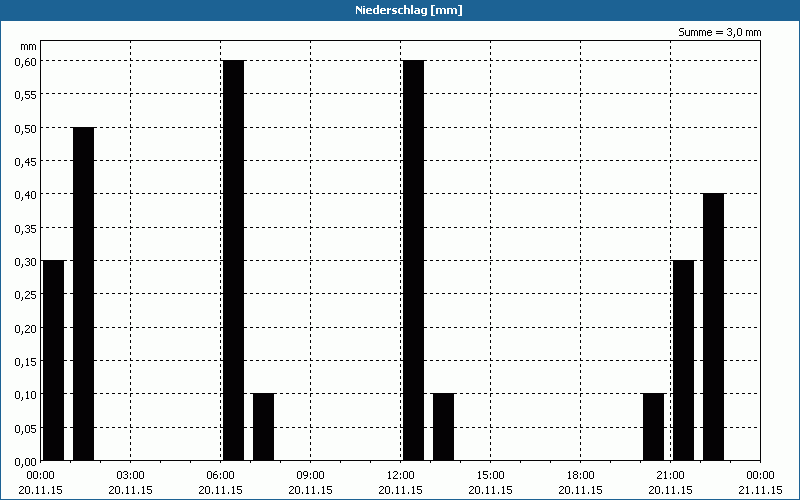Click the 03:00 time label

(131, 476)
